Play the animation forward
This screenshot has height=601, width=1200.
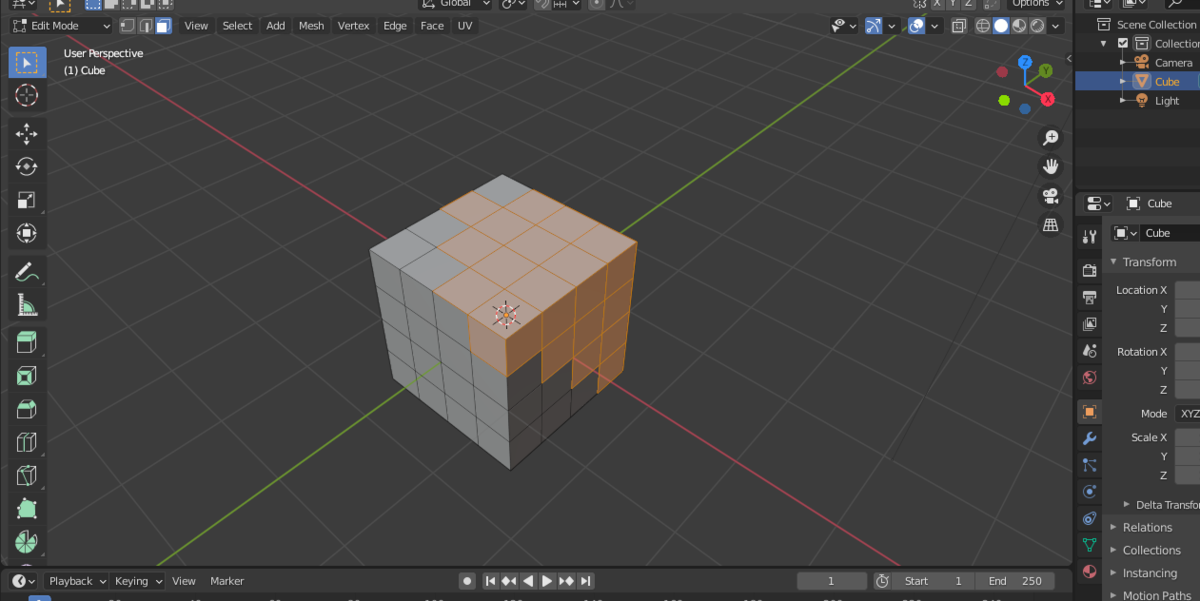[x=547, y=581]
